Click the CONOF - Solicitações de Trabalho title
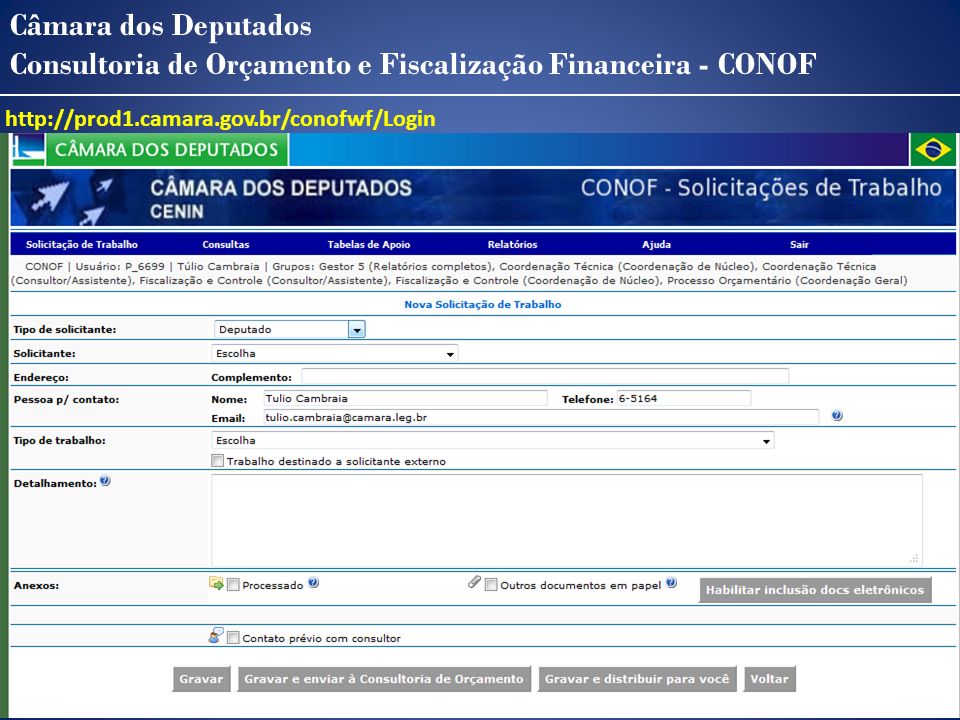 [x=761, y=187]
